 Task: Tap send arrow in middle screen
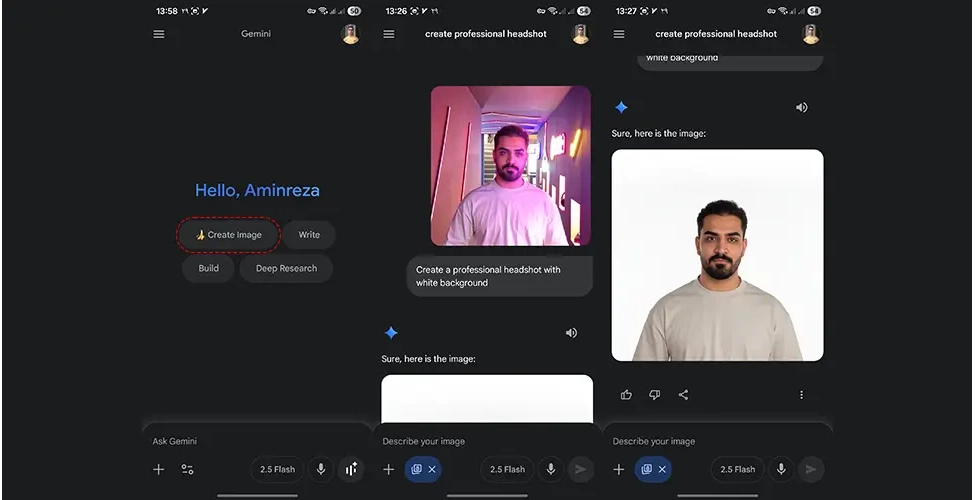(581, 470)
